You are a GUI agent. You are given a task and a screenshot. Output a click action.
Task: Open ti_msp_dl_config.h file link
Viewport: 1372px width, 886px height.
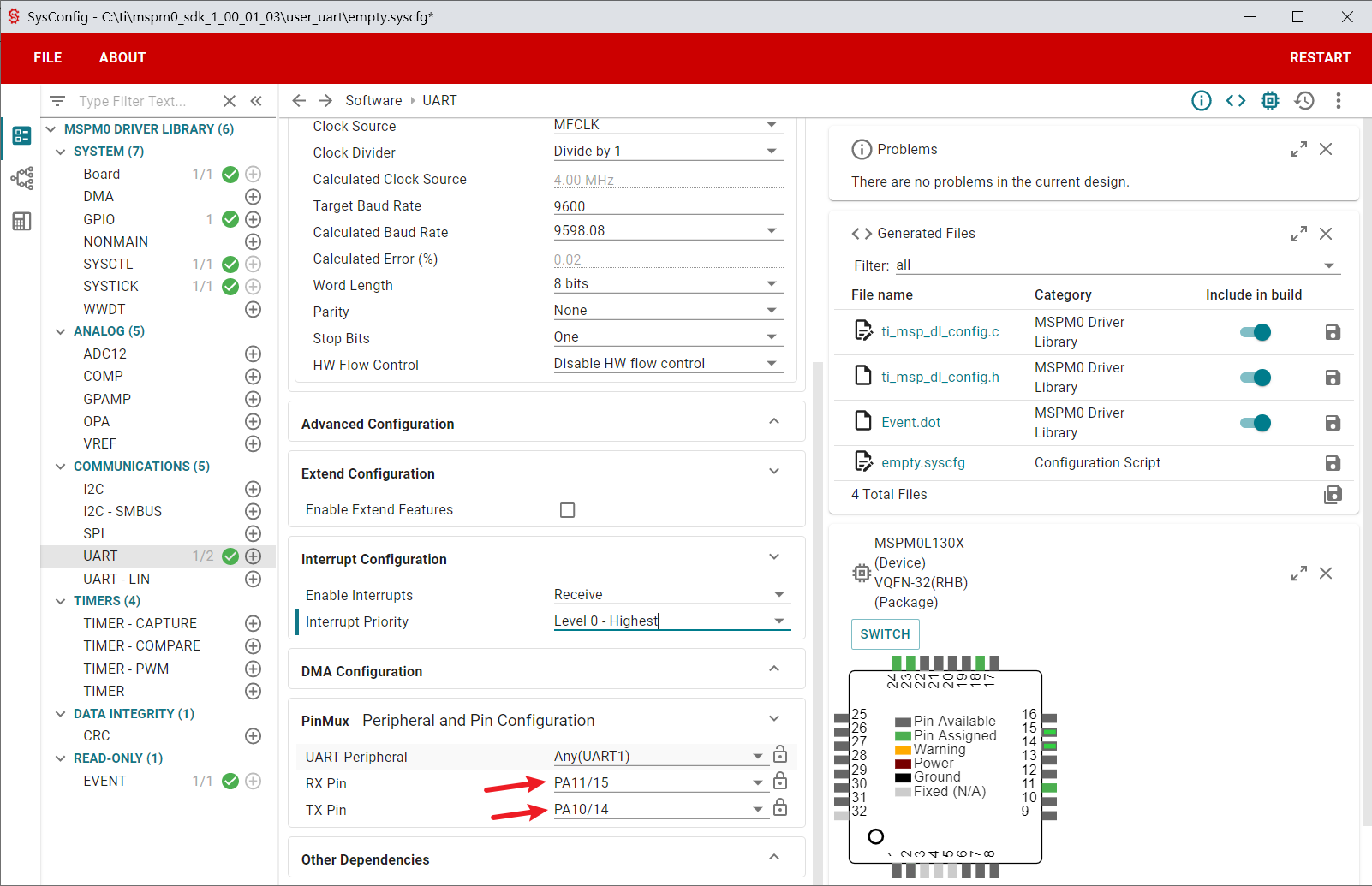[940, 377]
